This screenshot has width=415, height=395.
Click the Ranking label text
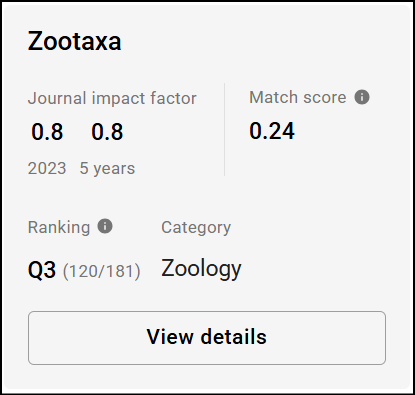click(59, 227)
